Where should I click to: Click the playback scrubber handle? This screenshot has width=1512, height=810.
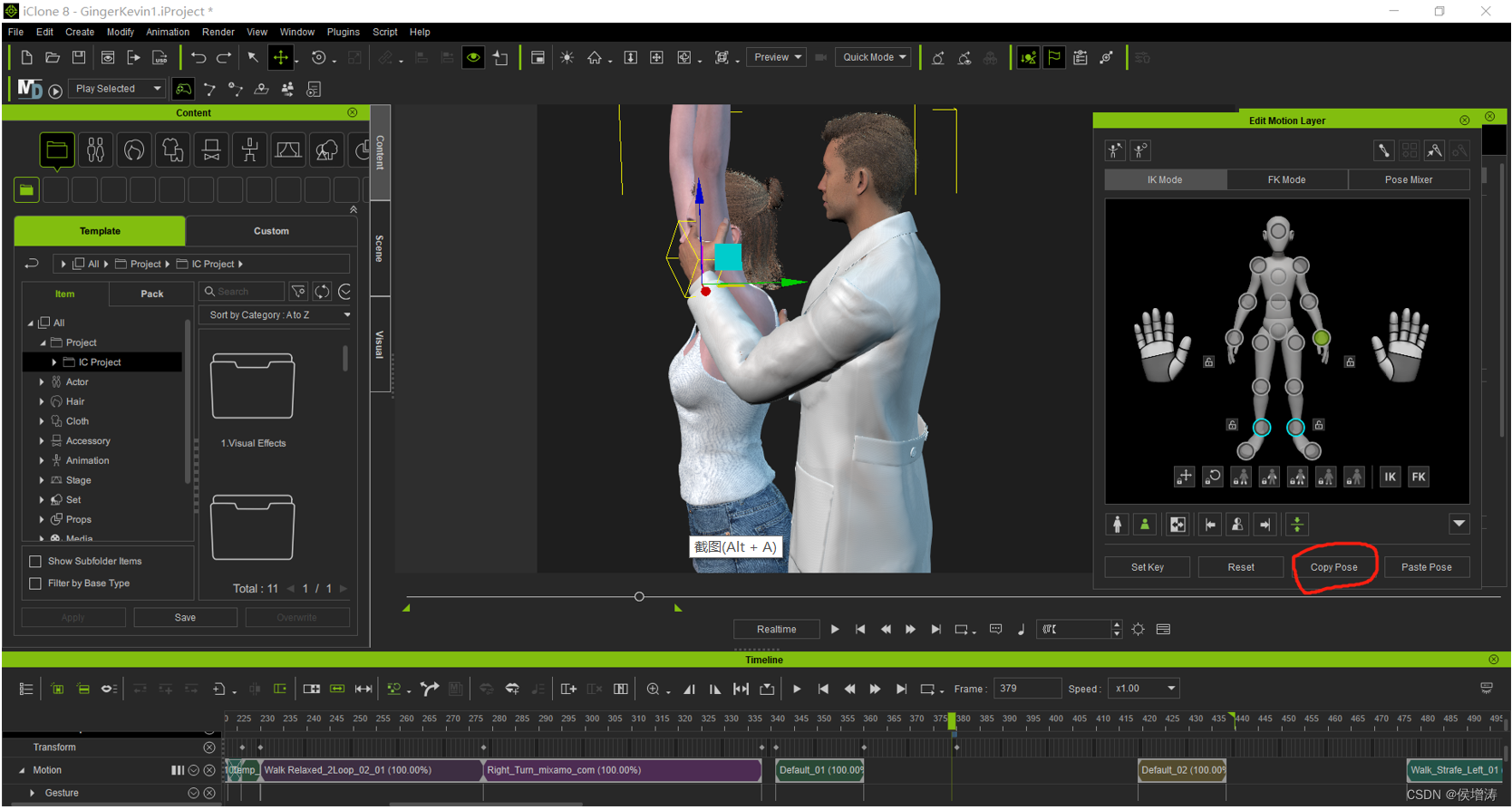click(639, 597)
